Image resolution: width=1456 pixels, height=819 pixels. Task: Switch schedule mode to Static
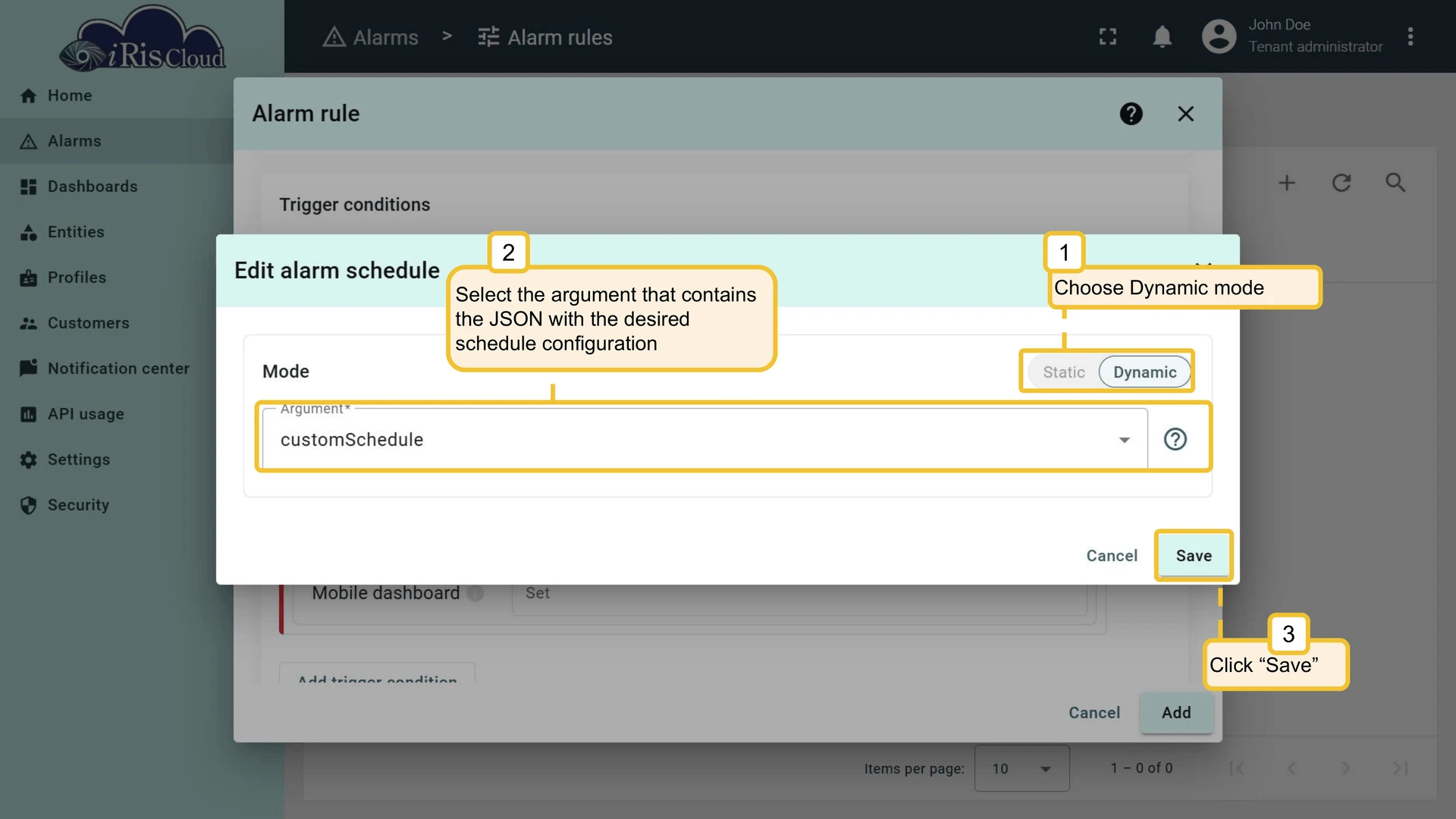point(1063,372)
